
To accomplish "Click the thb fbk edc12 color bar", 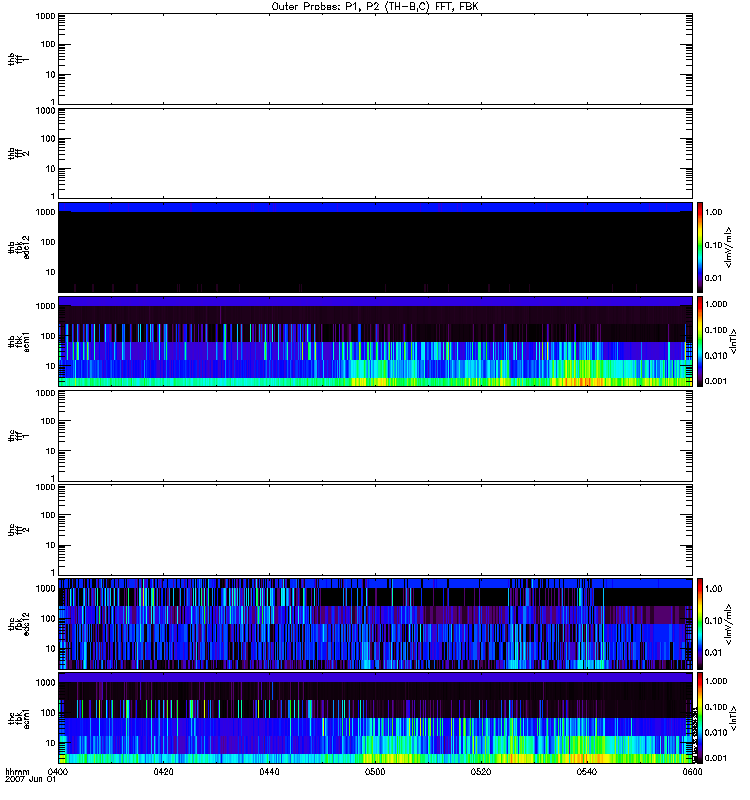I will (x=700, y=247).
